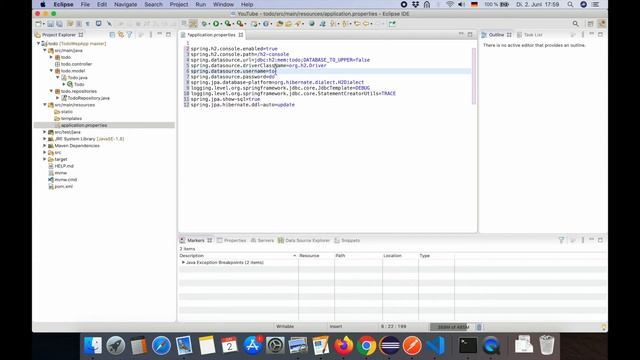Open Google Chrome from the Dock

point(367,346)
